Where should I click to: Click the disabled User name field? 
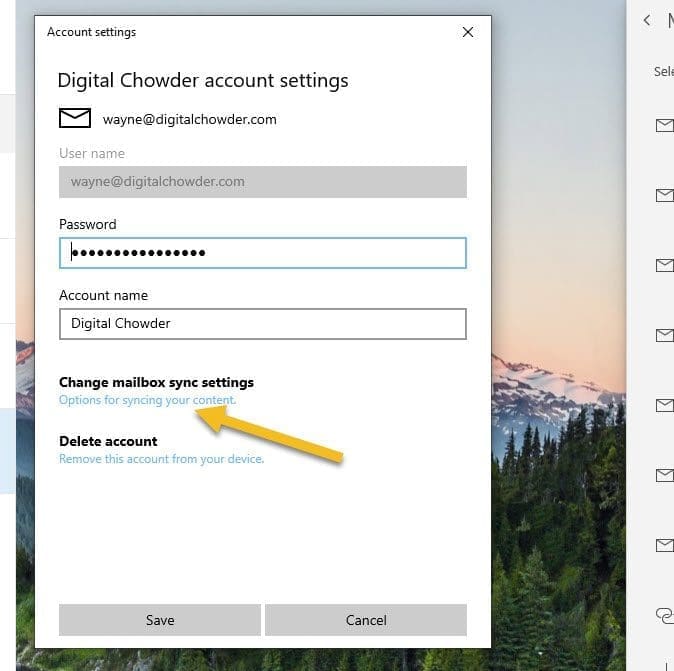coord(263,182)
